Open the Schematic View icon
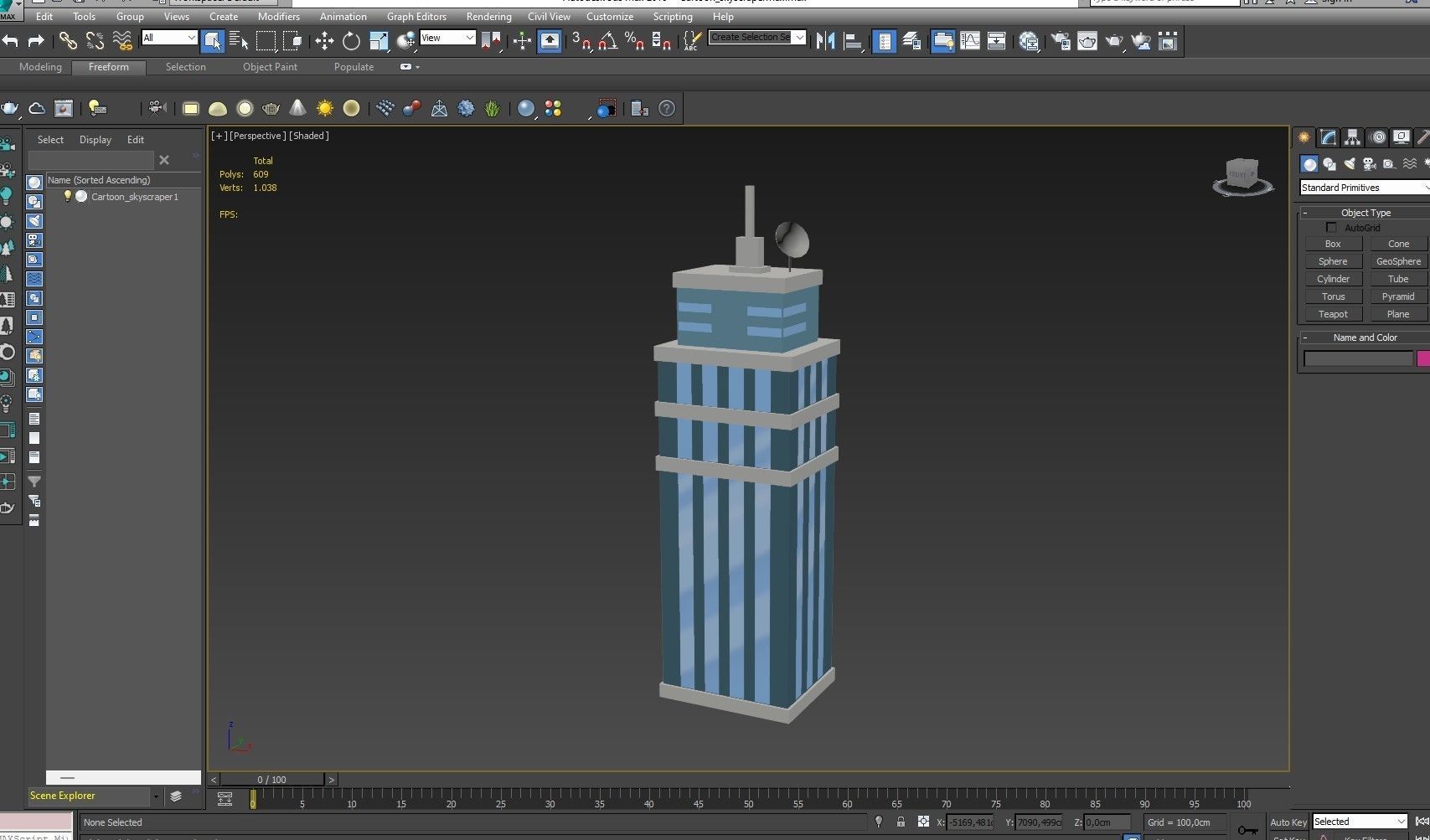 coord(996,40)
